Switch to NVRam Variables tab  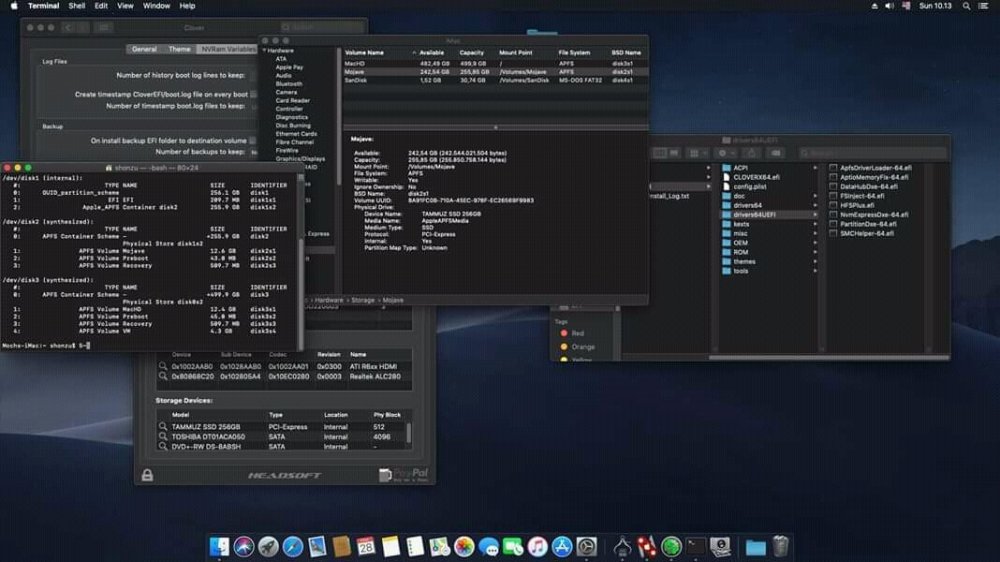coord(228,49)
